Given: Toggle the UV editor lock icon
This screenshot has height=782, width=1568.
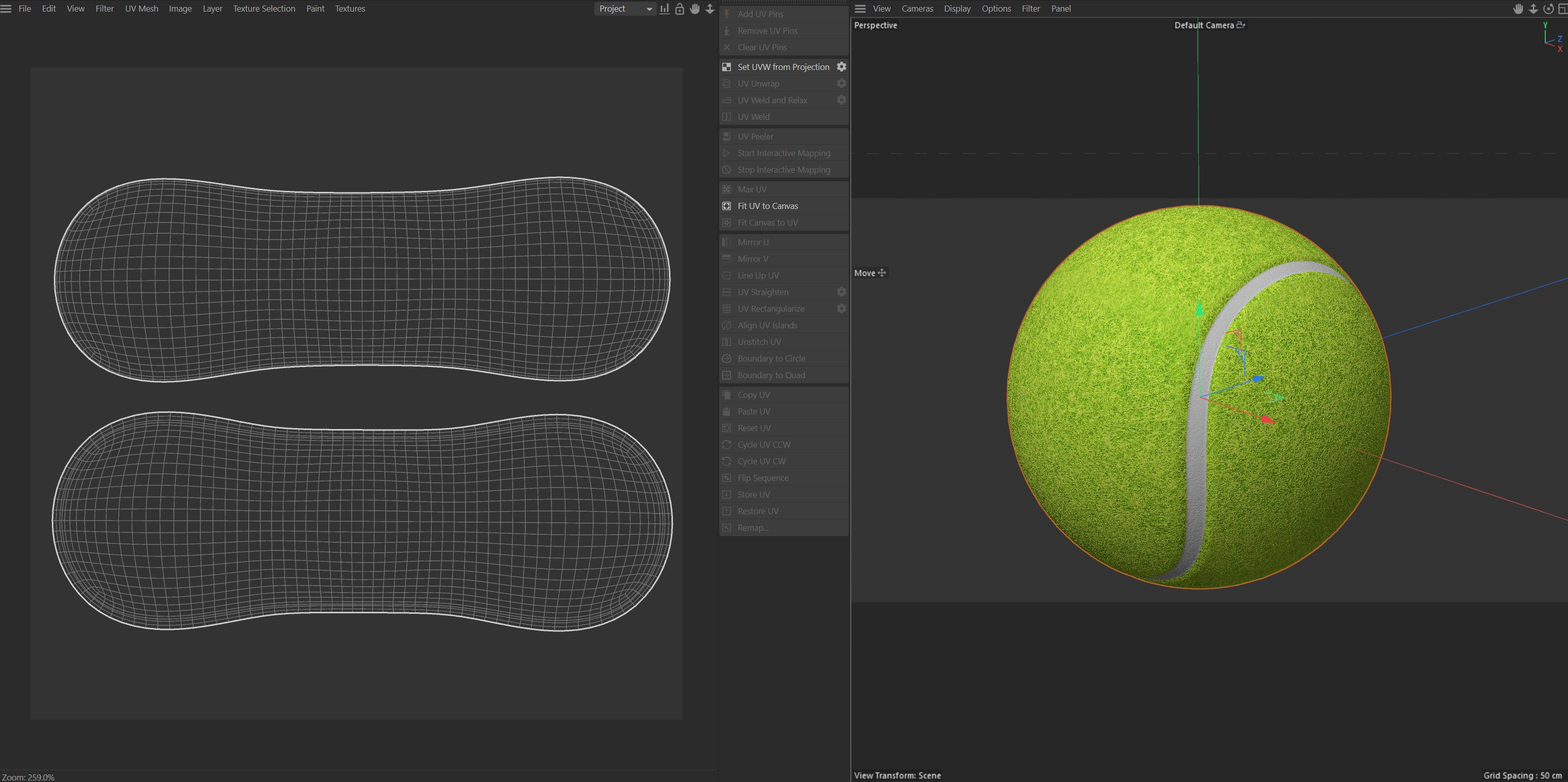Looking at the screenshot, I should click(x=679, y=9).
